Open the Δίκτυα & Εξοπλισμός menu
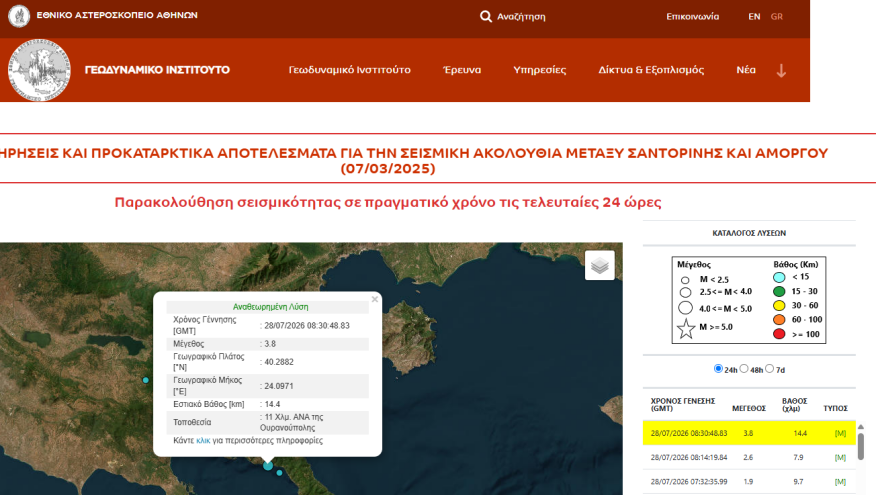 coord(651,70)
